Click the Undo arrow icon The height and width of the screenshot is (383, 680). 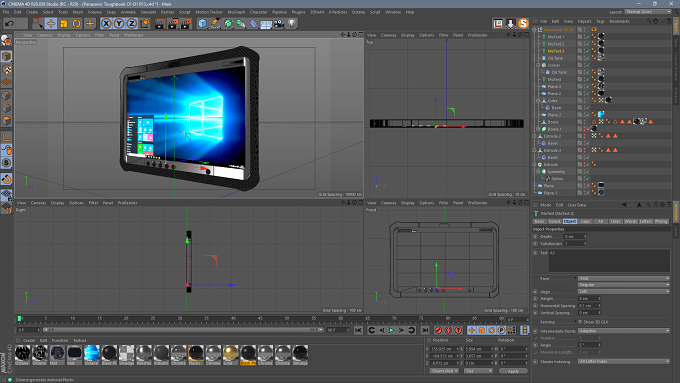(10, 23)
